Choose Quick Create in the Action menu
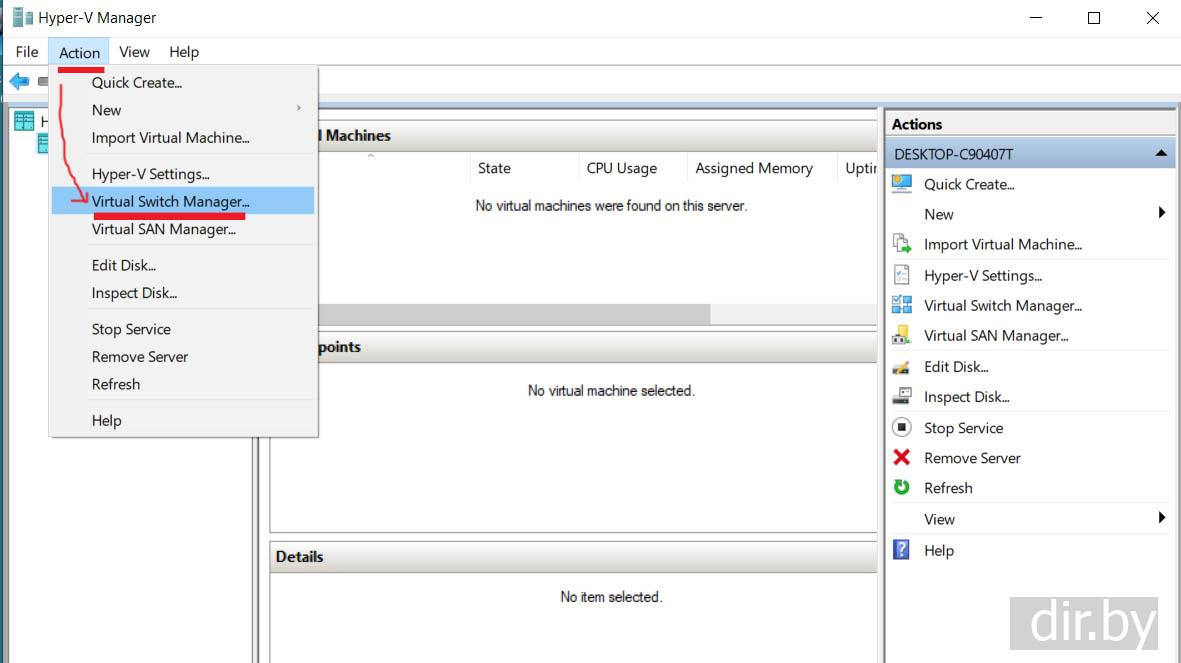 183,82
